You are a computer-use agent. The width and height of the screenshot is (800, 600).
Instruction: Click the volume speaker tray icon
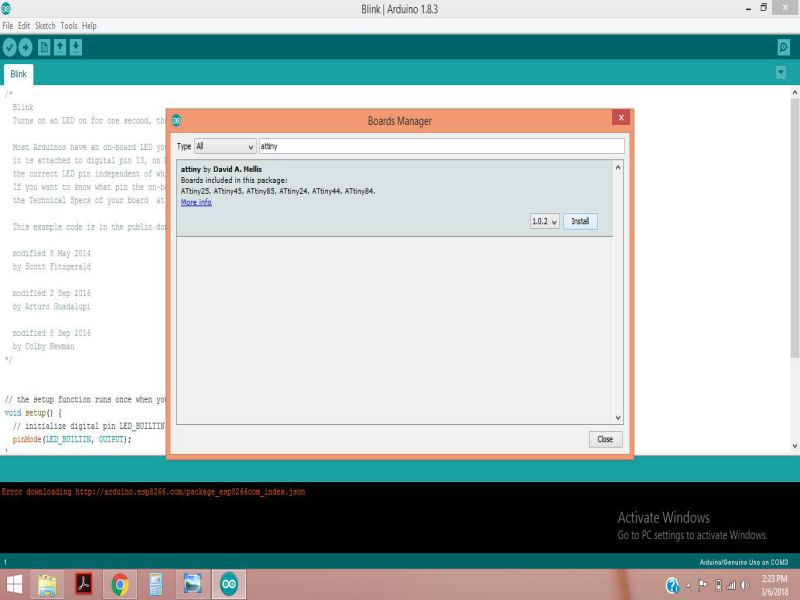pyautogui.click(x=745, y=585)
